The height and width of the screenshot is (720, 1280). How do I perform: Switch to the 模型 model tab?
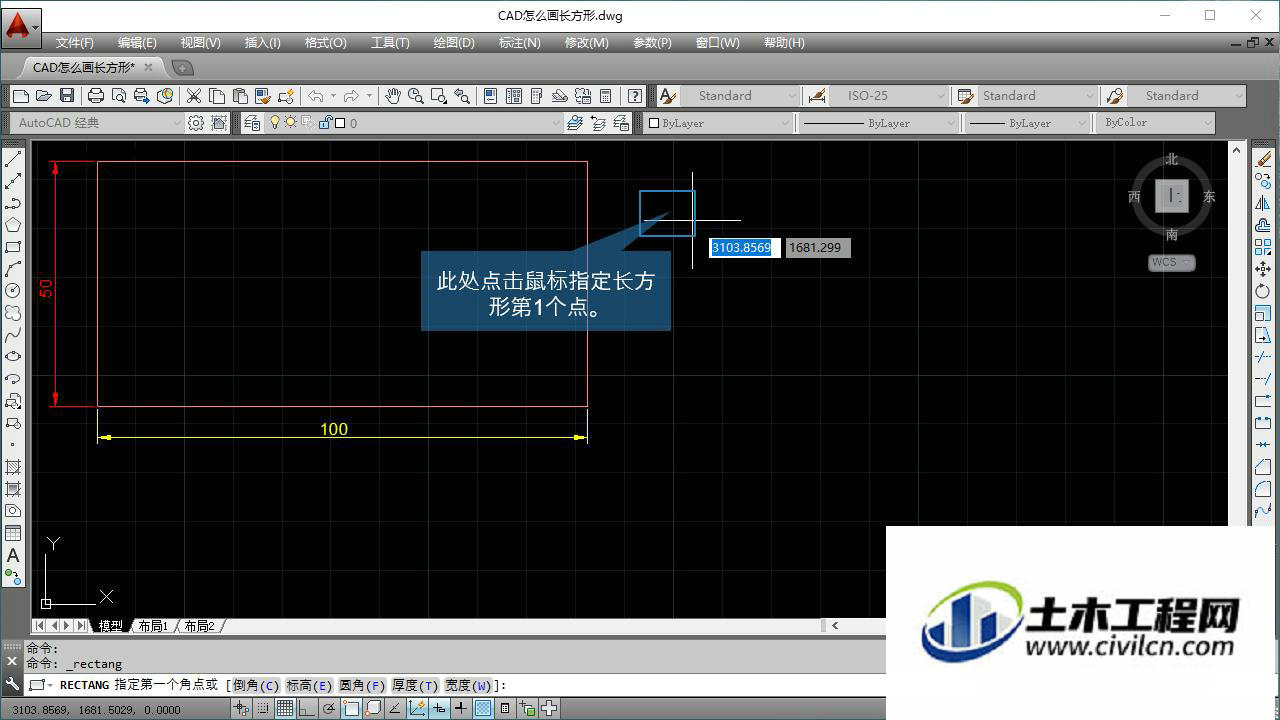(110, 626)
